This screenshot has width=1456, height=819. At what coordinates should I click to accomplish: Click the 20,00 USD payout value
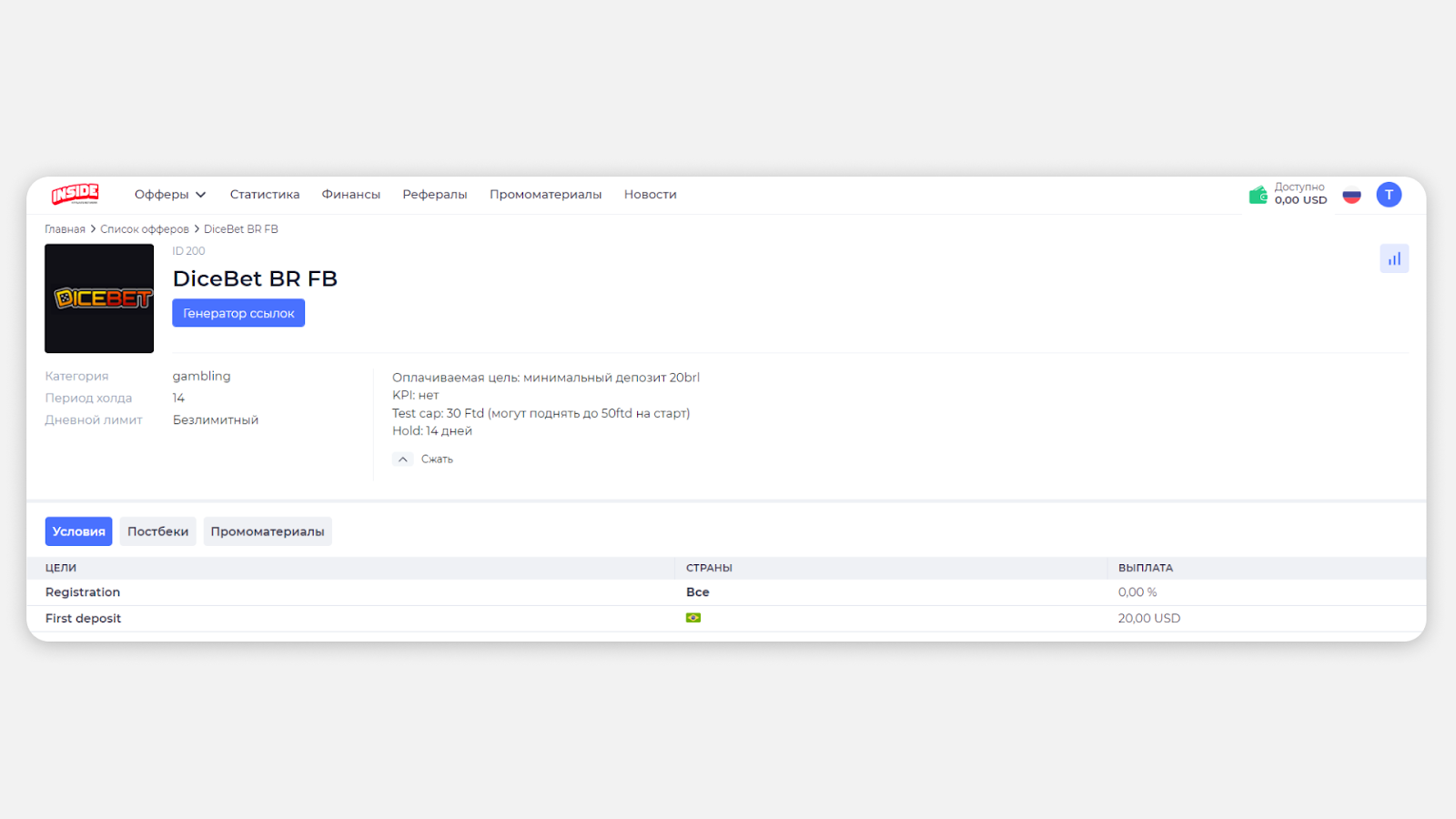coord(1149,619)
